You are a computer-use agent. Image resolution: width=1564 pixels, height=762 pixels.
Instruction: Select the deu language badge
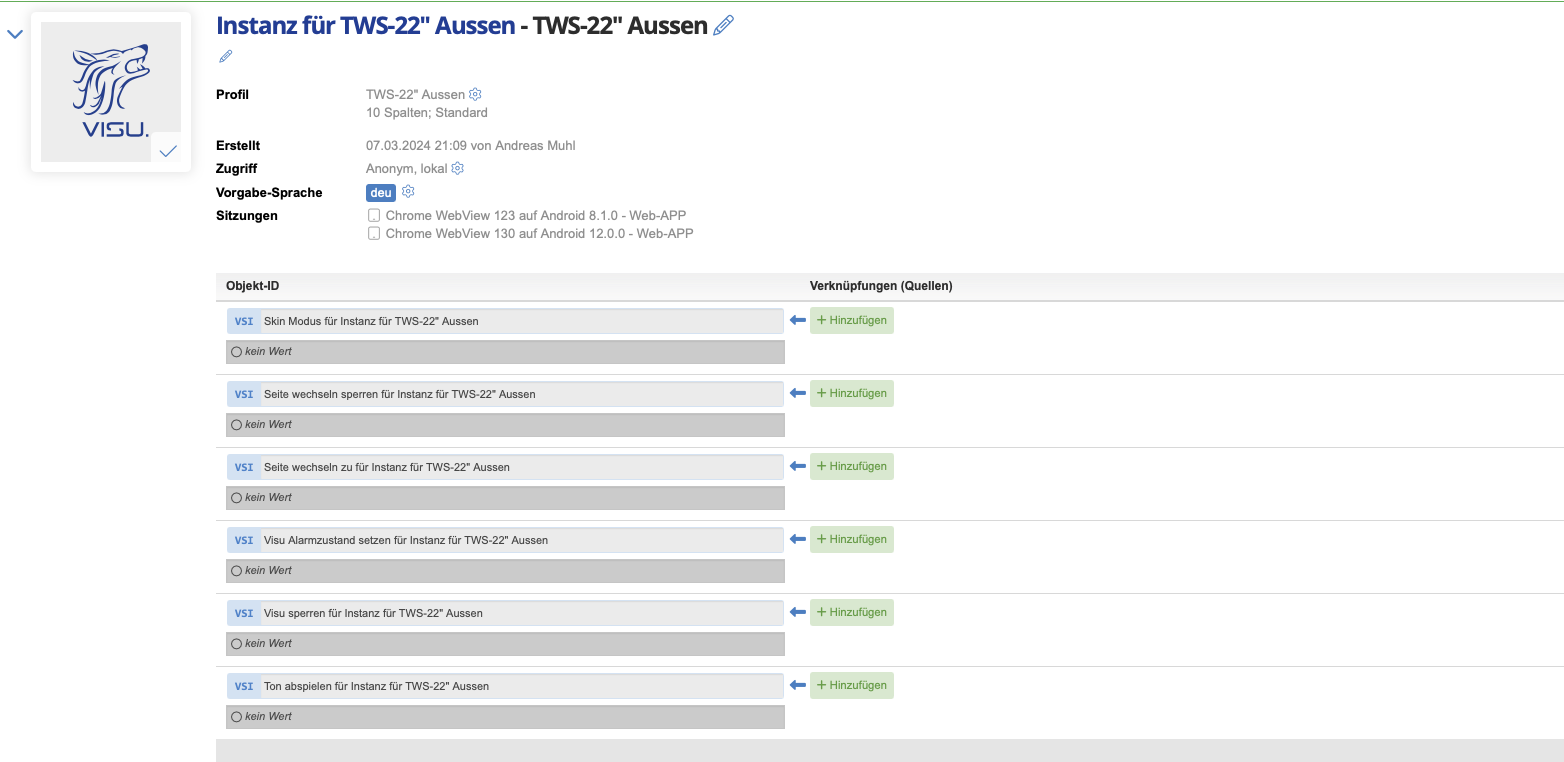point(381,193)
